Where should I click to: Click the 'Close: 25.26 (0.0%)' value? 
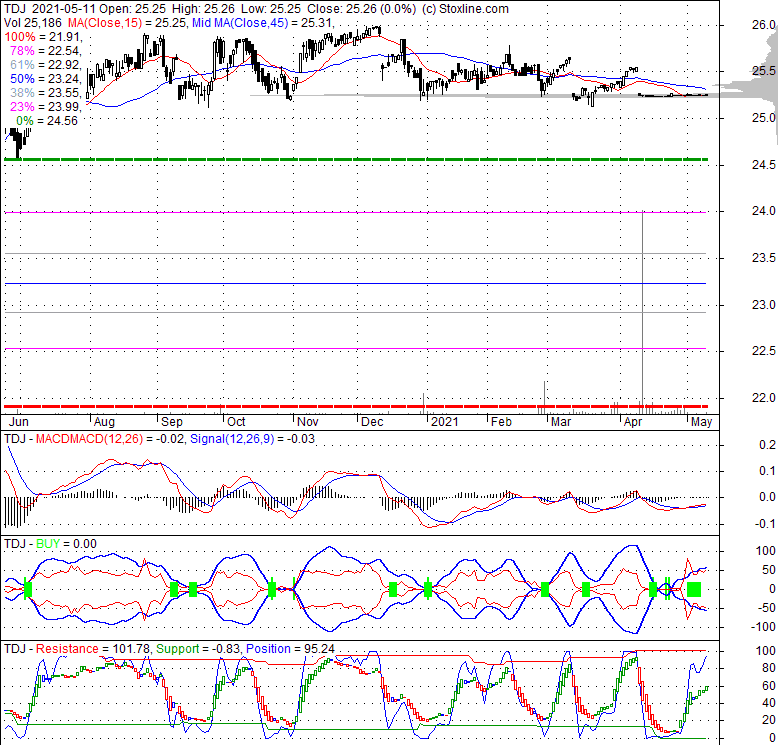coord(363,9)
